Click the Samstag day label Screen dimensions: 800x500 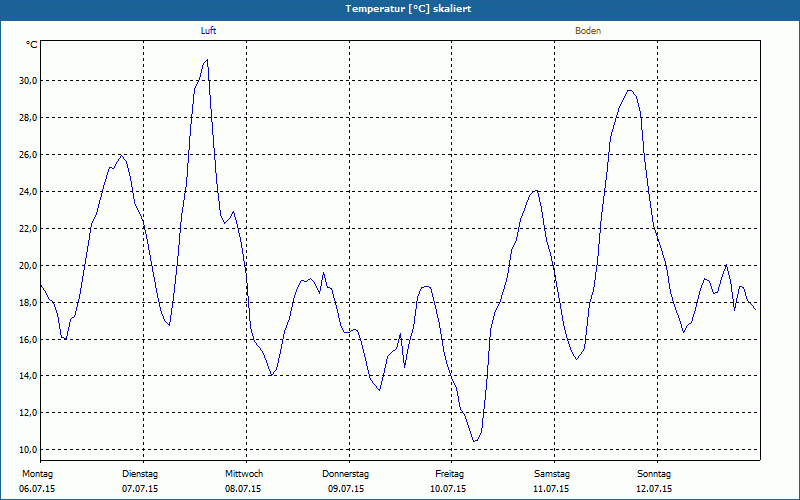click(552, 474)
